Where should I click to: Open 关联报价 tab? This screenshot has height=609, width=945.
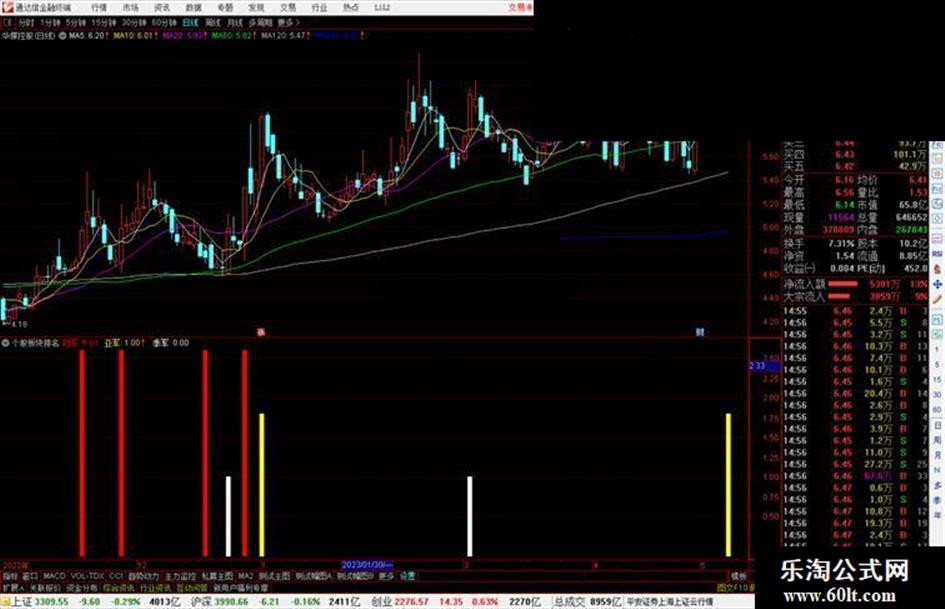tap(45, 587)
